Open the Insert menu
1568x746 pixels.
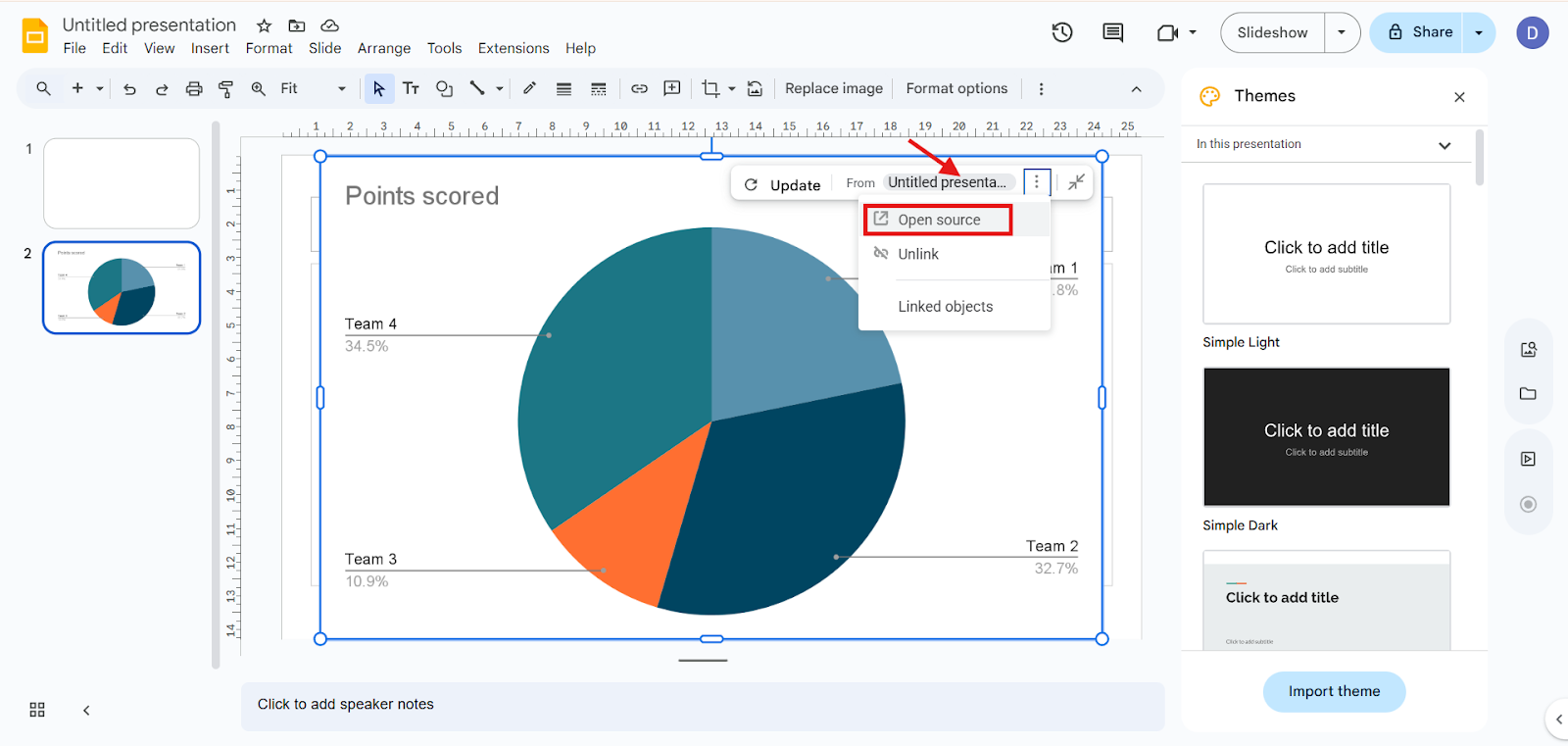(x=210, y=48)
